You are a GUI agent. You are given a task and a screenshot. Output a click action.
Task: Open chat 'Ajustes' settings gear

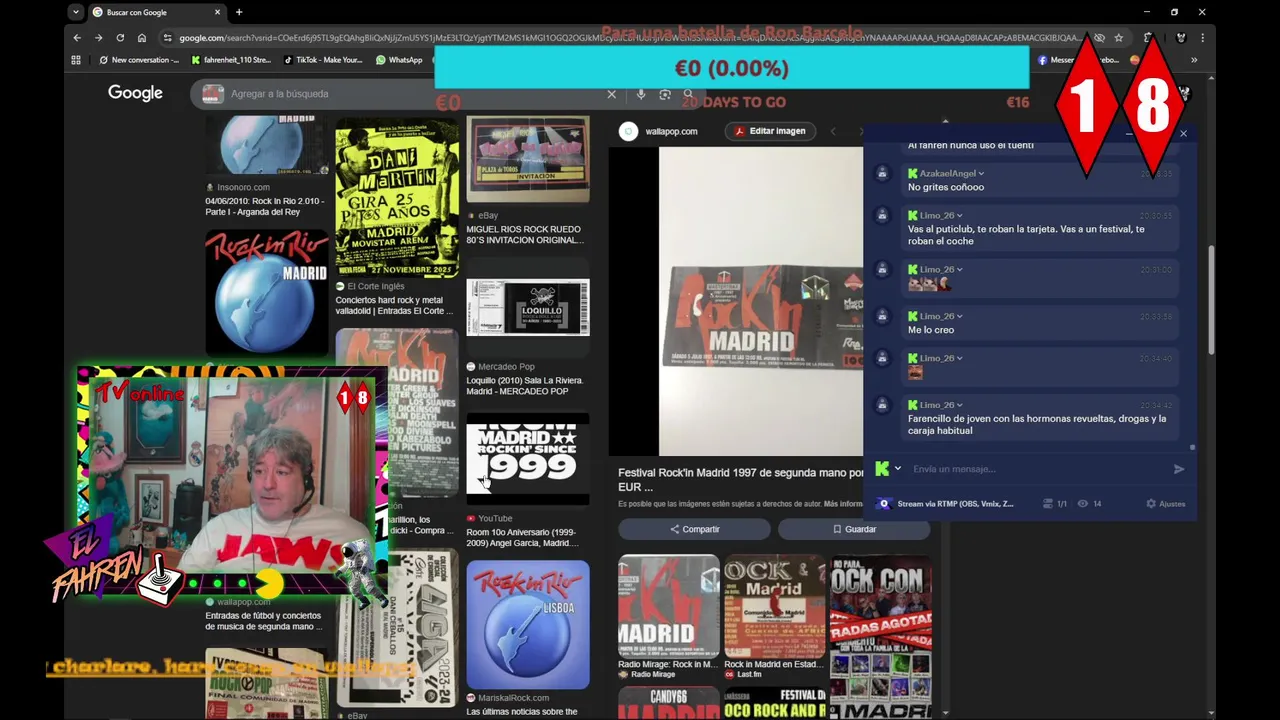pyautogui.click(x=1166, y=504)
